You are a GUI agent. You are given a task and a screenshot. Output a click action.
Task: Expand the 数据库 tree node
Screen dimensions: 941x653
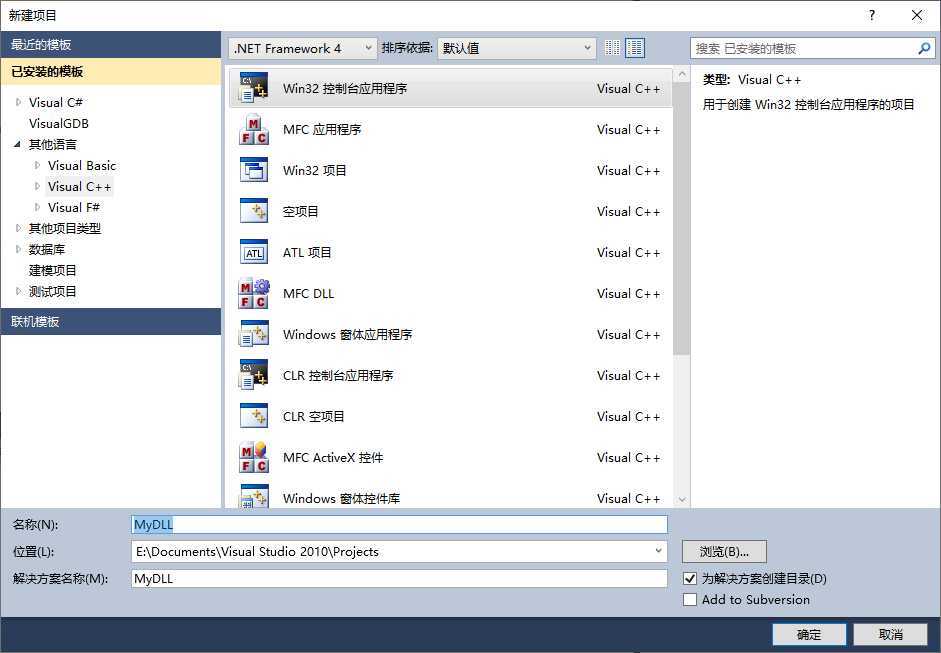(x=18, y=250)
